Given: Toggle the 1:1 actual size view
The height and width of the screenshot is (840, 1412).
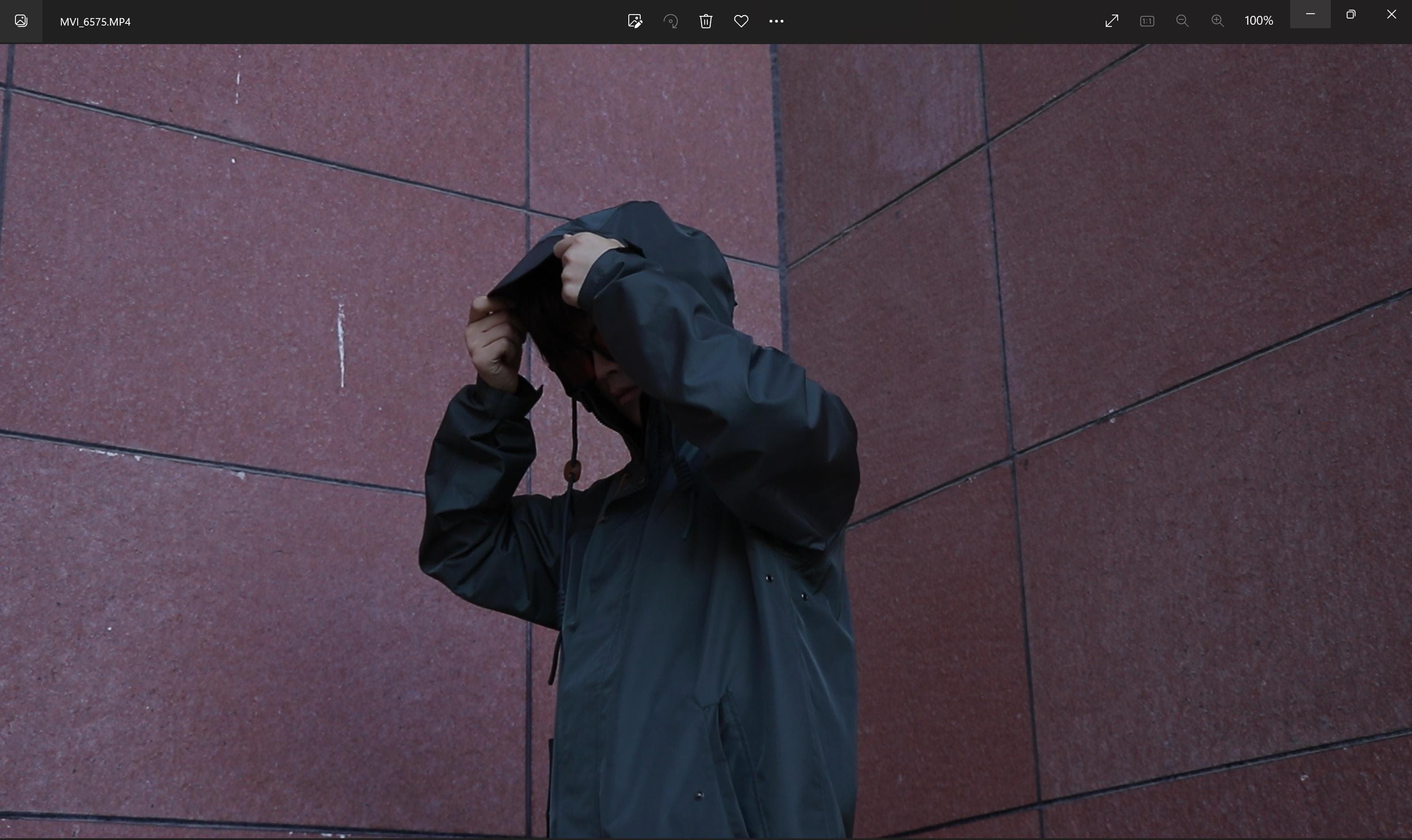Looking at the screenshot, I should pyautogui.click(x=1147, y=21).
